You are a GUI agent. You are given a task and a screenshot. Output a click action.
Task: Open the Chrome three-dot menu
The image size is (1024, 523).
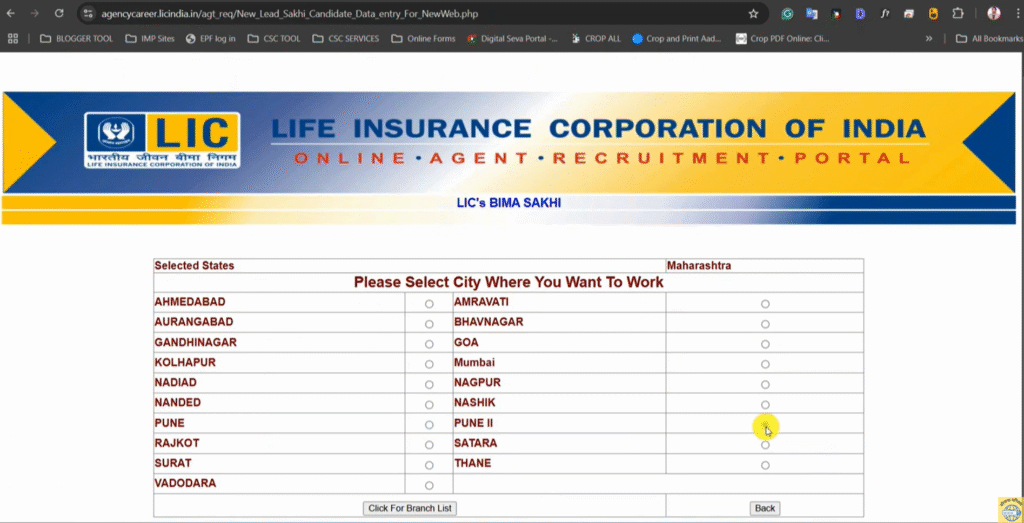pyautogui.click(x=1015, y=14)
